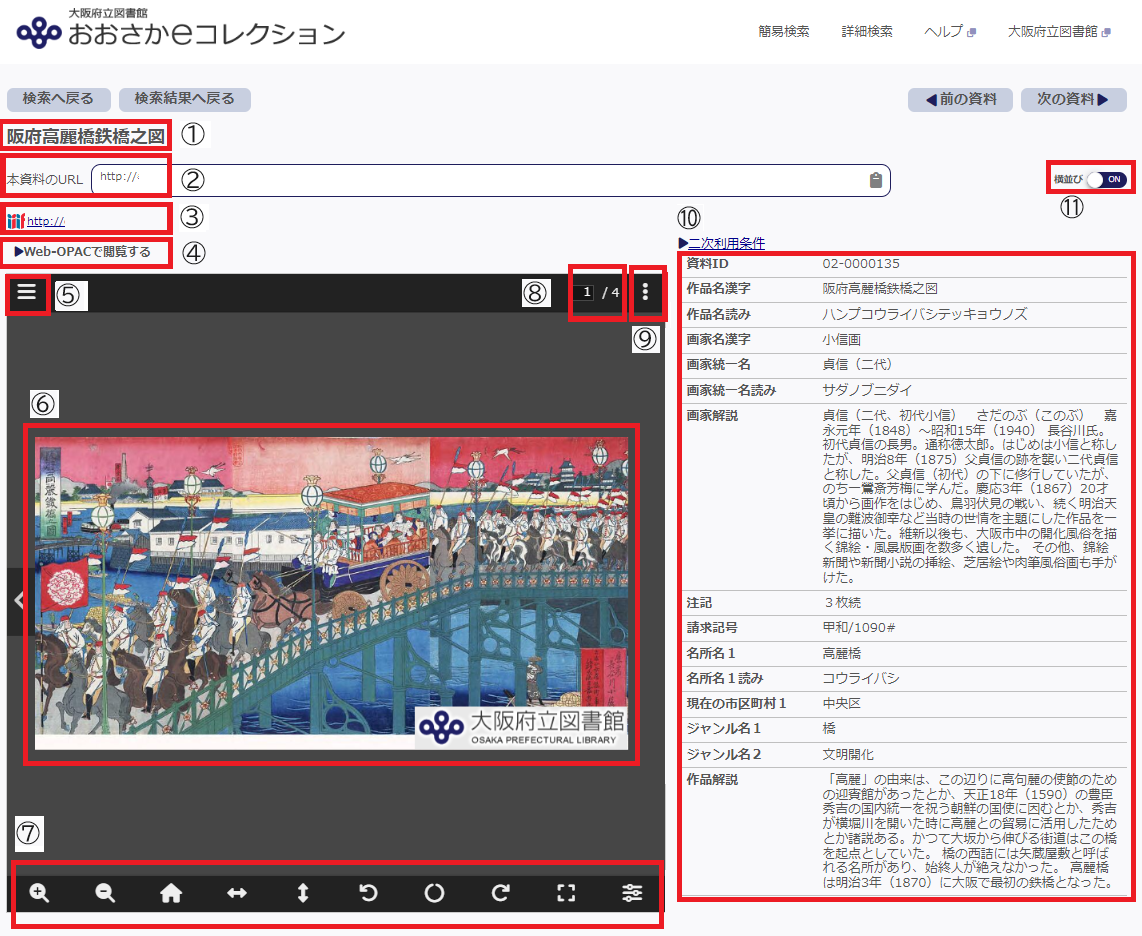This screenshot has width=1142, height=936.
Task: Go to previous image with left chevron
Action: (19, 600)
